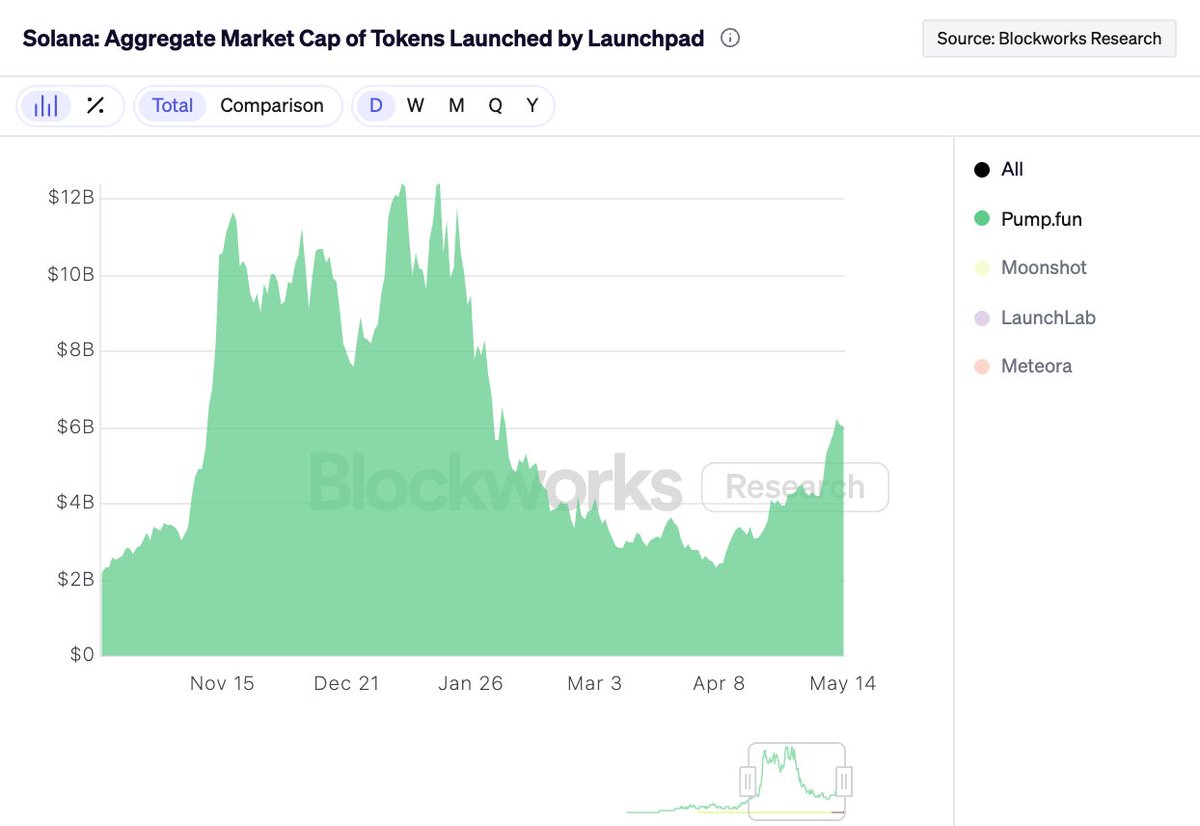Screen dimensions: 1200x826
Task: Click the info icon beside chart title
Action: (x=730, y=39)
